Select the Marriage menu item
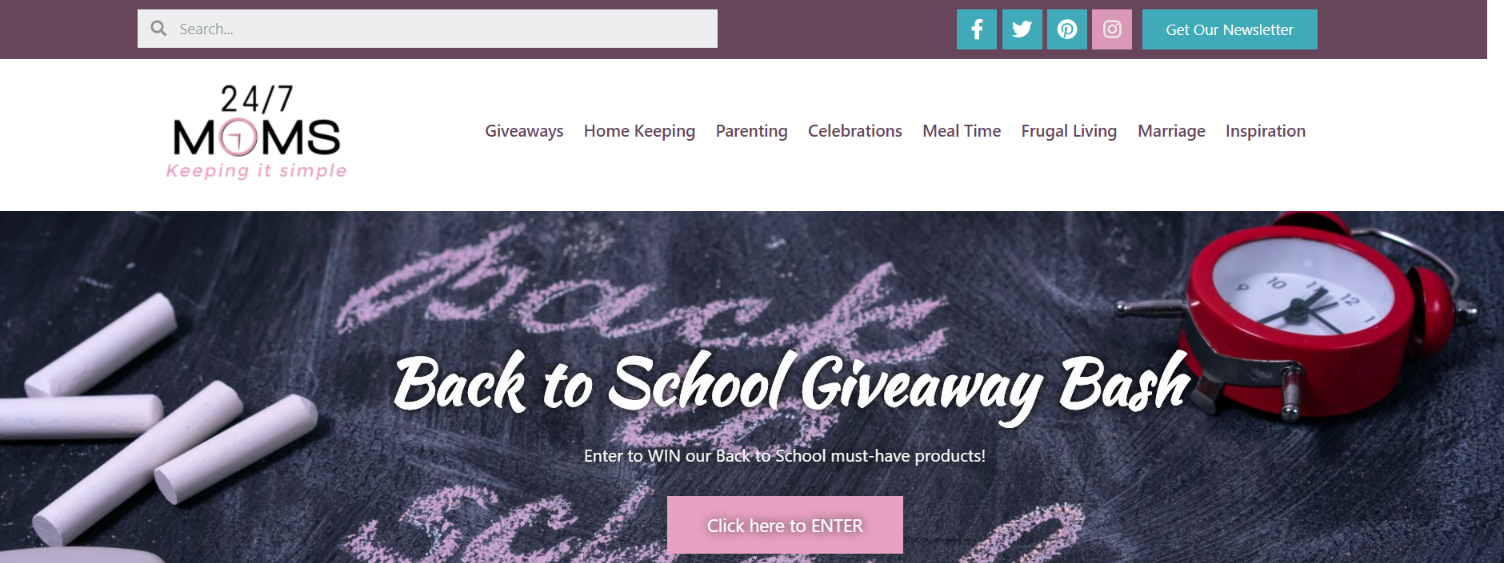 [1171, 131]
